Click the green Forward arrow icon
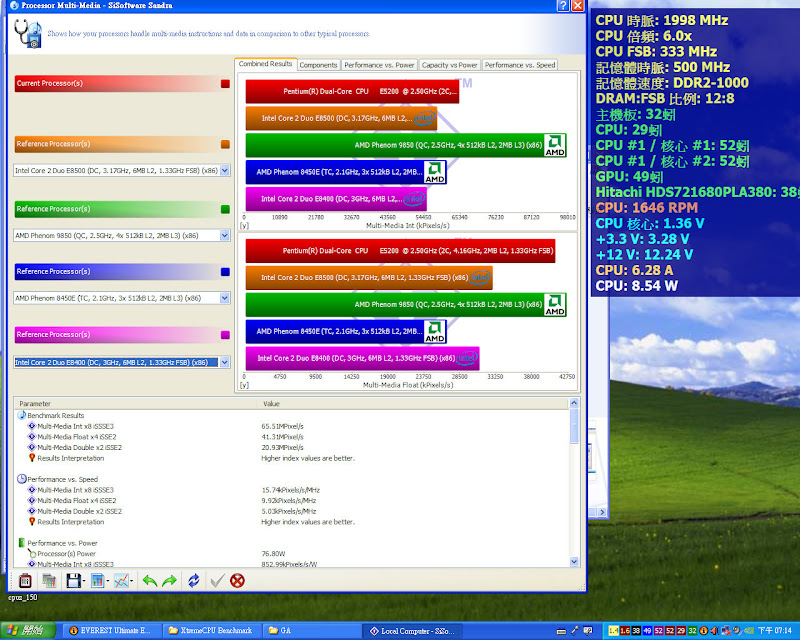Viewport: 800px width, 640px height. [x=168, y=581]
